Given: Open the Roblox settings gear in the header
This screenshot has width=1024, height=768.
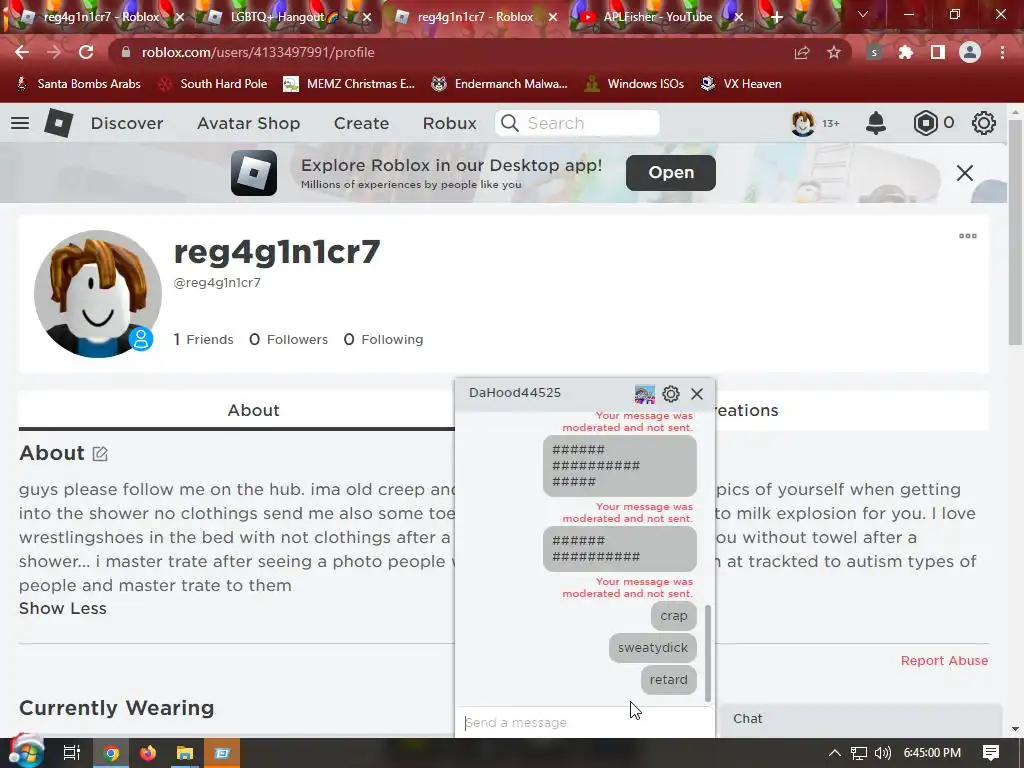Looking at the screenshot, I should click(984, 123).
